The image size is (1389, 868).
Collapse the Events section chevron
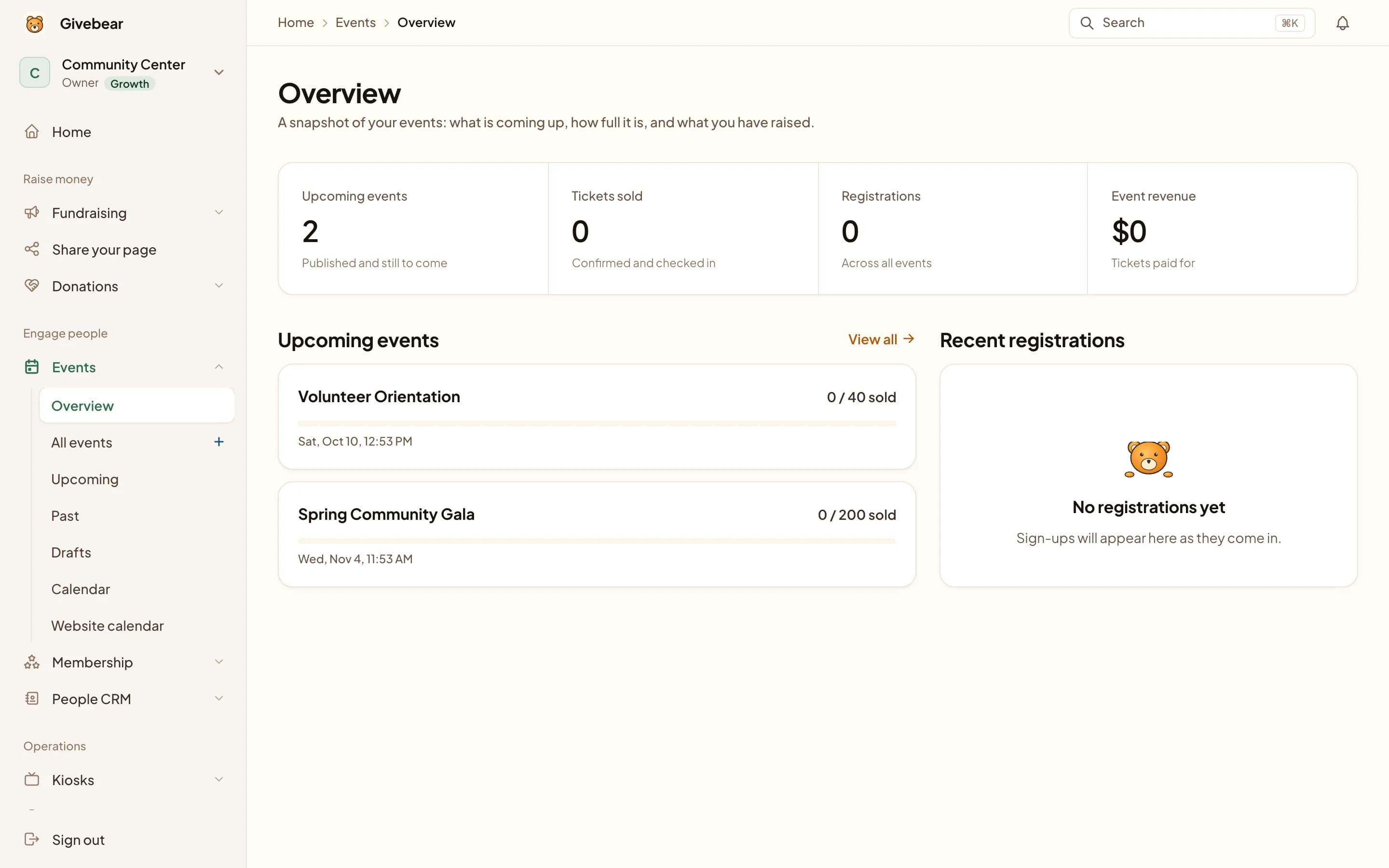[218, 367]
